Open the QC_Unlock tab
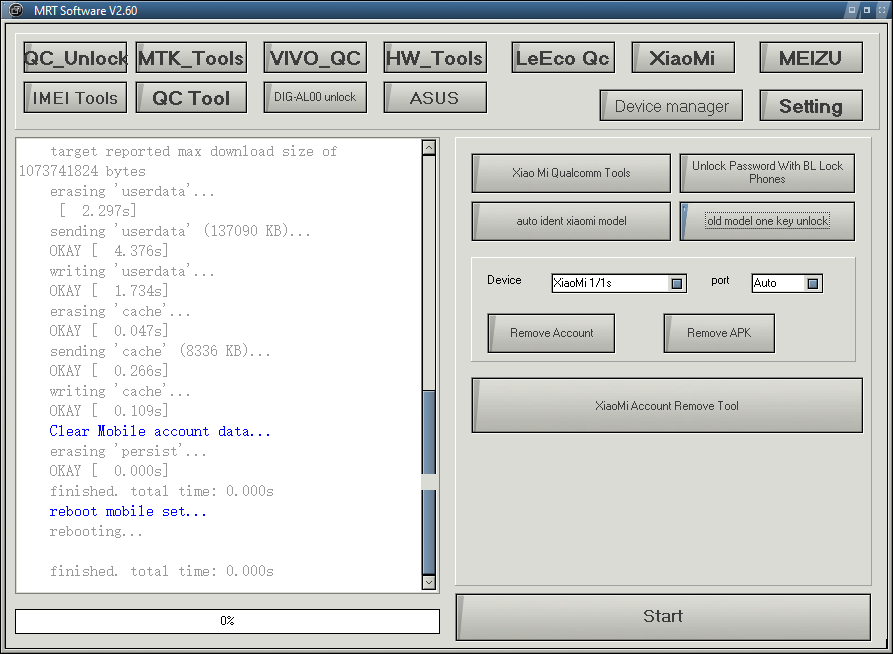Image resolution: width=893 pixels, height=654 pixels. 75,58
